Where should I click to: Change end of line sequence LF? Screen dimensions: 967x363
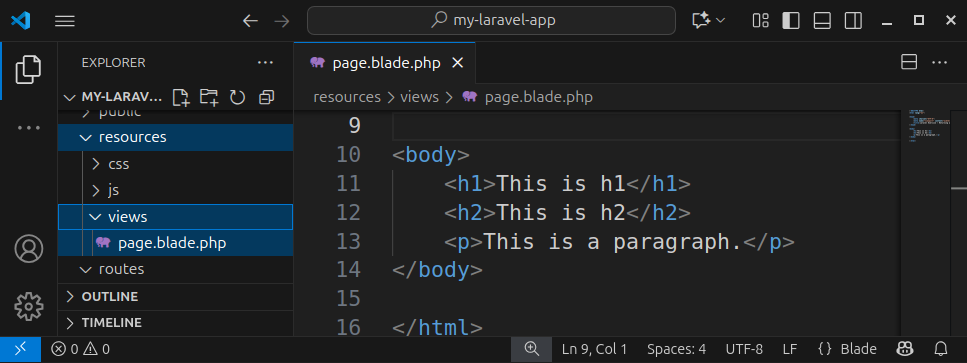pyautogui.click(x=790, y=349)
